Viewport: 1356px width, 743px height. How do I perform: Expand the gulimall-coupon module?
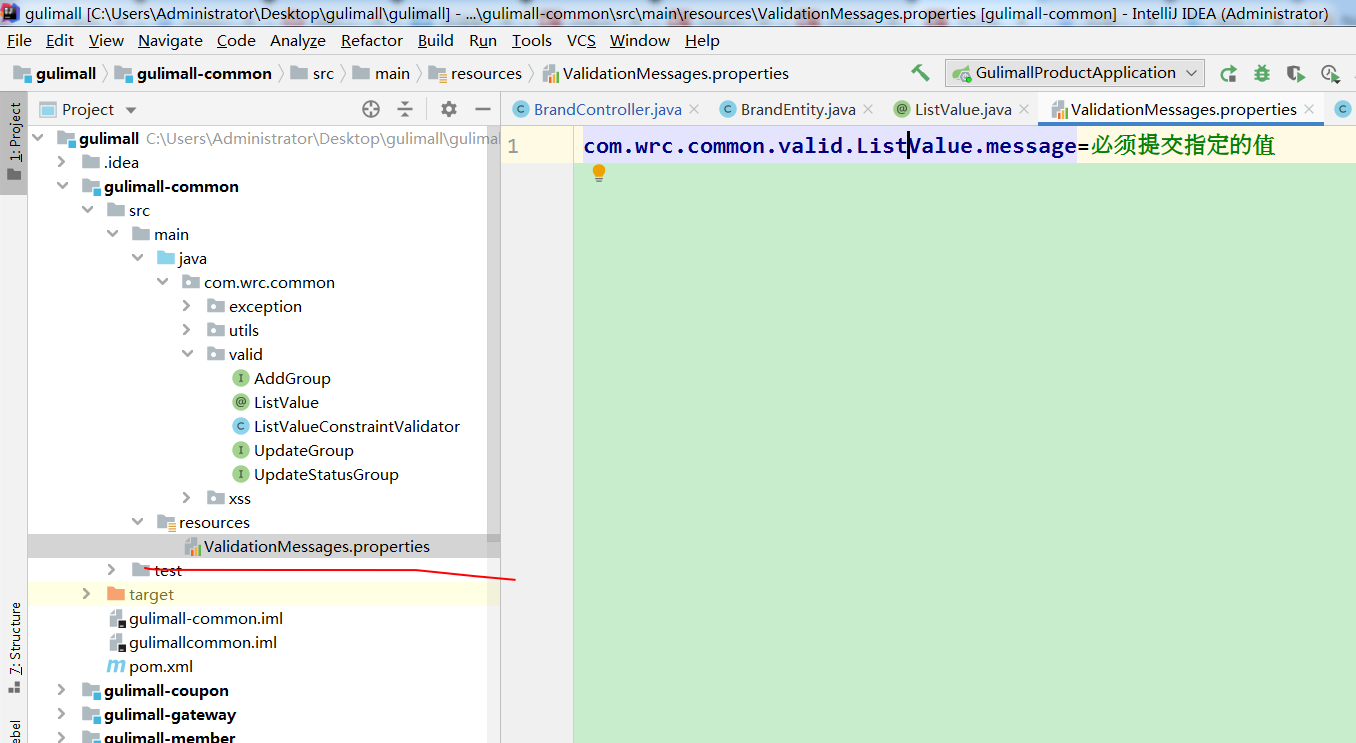pyautogui.click(x=62, y=690)
